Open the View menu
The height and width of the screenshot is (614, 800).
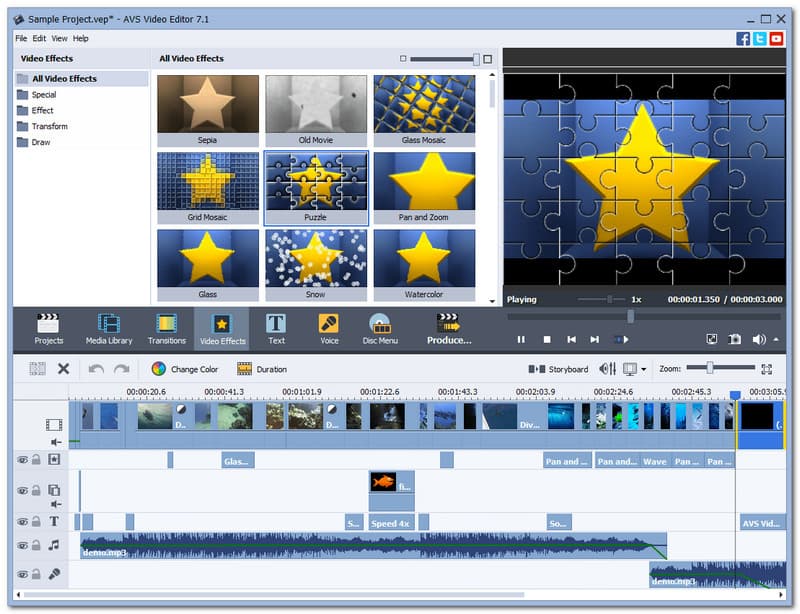pyautogui.click(x=59, y=38)
